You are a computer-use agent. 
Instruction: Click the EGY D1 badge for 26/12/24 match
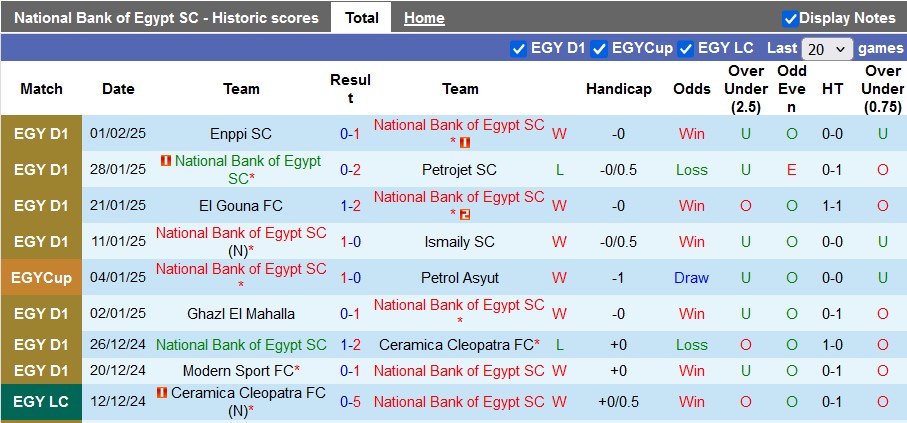click(41, 345)
